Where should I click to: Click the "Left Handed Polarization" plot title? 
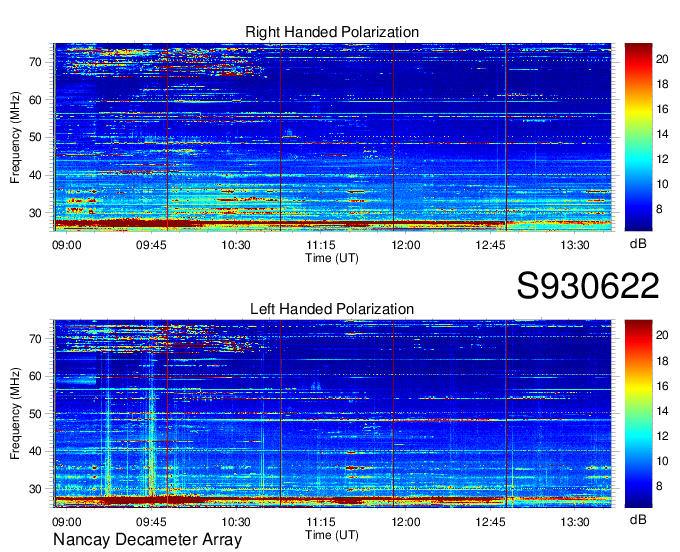coord(332,309)
